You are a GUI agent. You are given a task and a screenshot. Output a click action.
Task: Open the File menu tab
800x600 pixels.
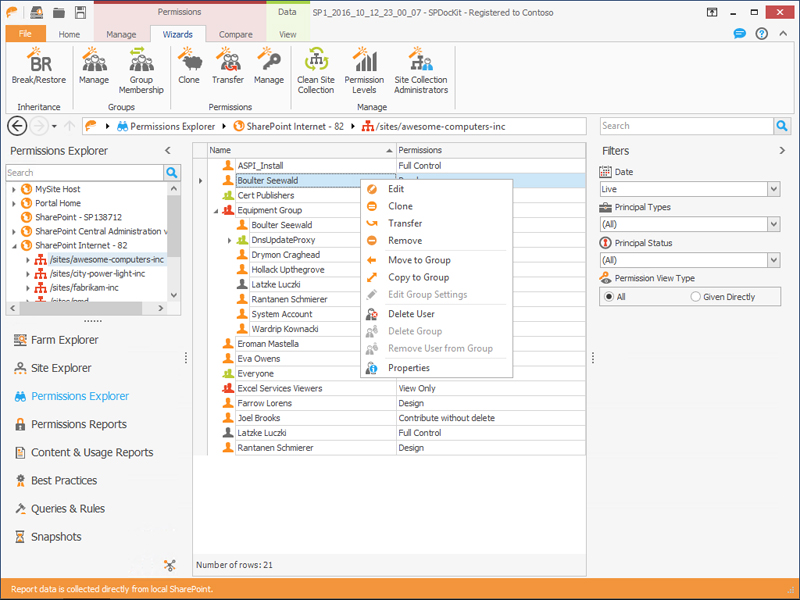tap(25, 34)
